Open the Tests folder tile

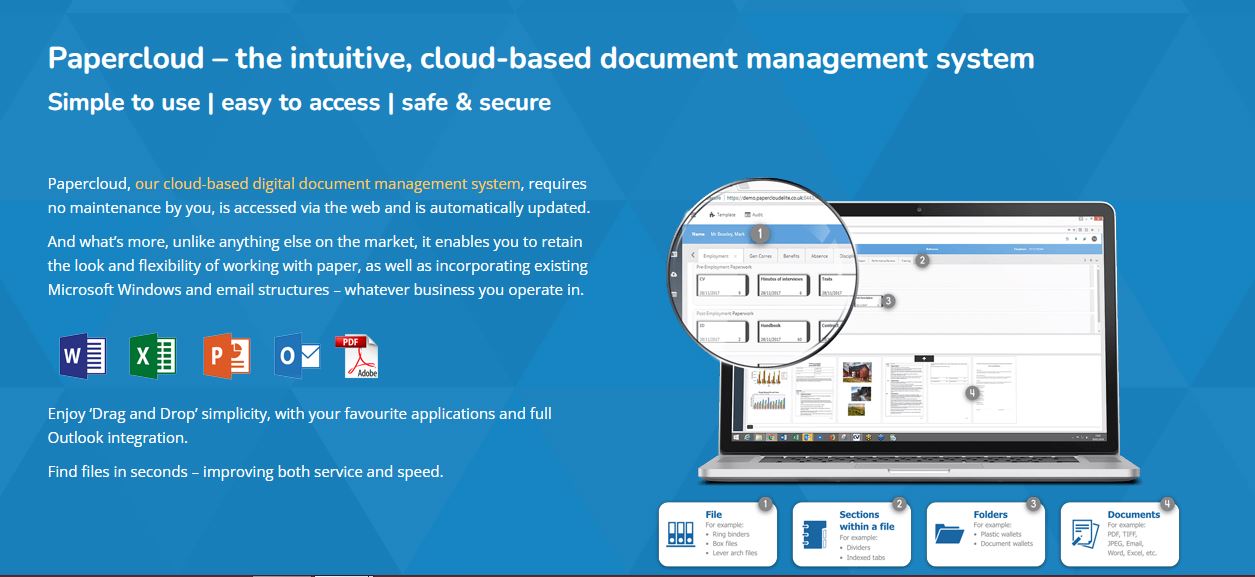(837, 285)
